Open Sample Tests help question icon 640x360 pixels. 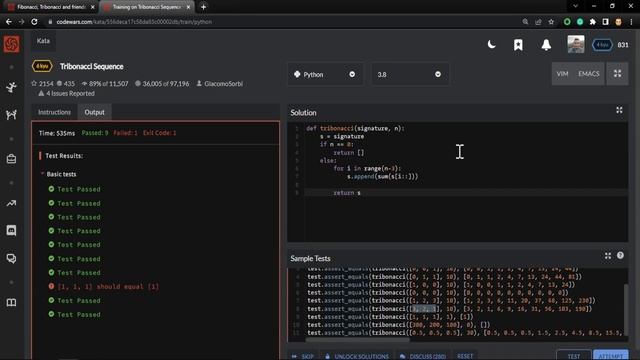pos(620,256)
